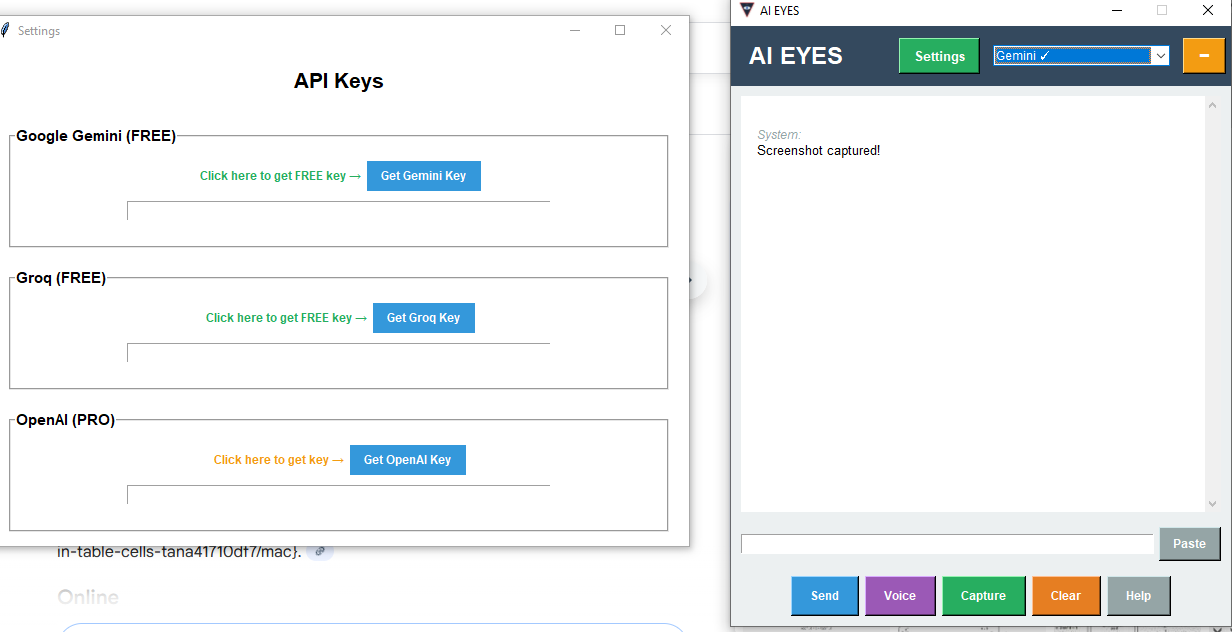Open the green Settings panel
Viewport: 1232px width, 632px height.
(938, 55)
